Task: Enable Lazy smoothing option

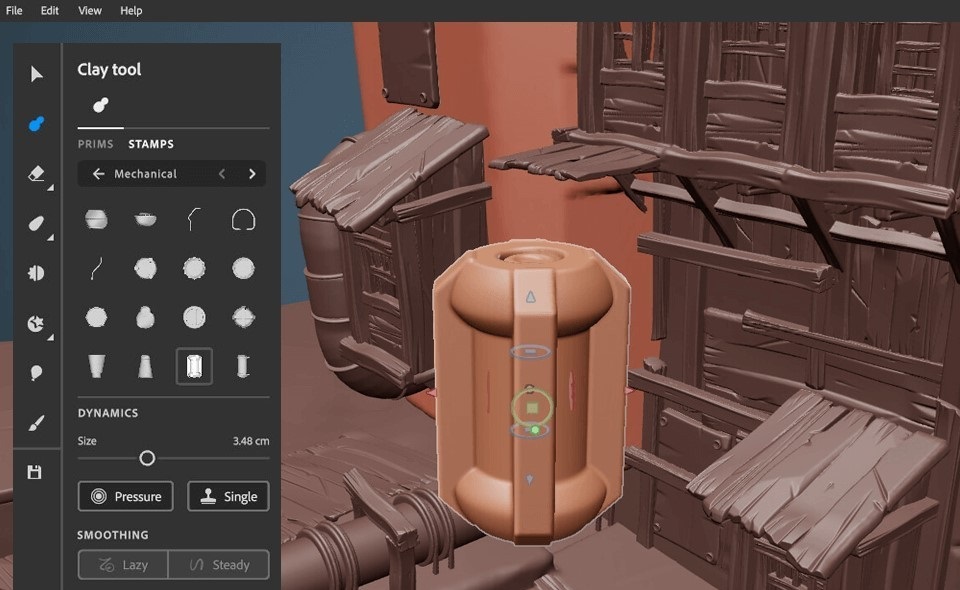Action: (x=123, y=565)
